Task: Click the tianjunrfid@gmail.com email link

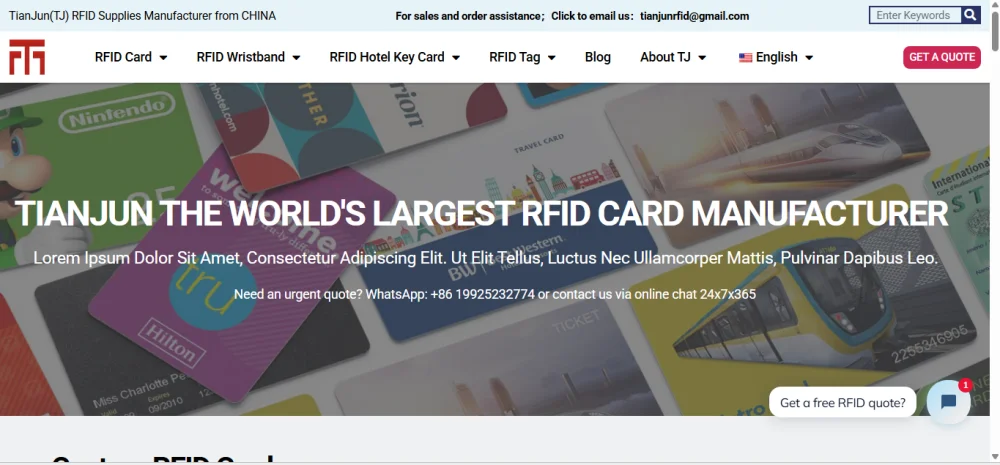Action: point(695,16)
